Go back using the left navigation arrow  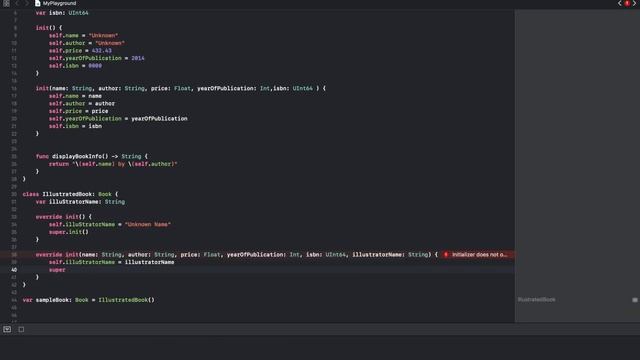[x=17, y=3]
